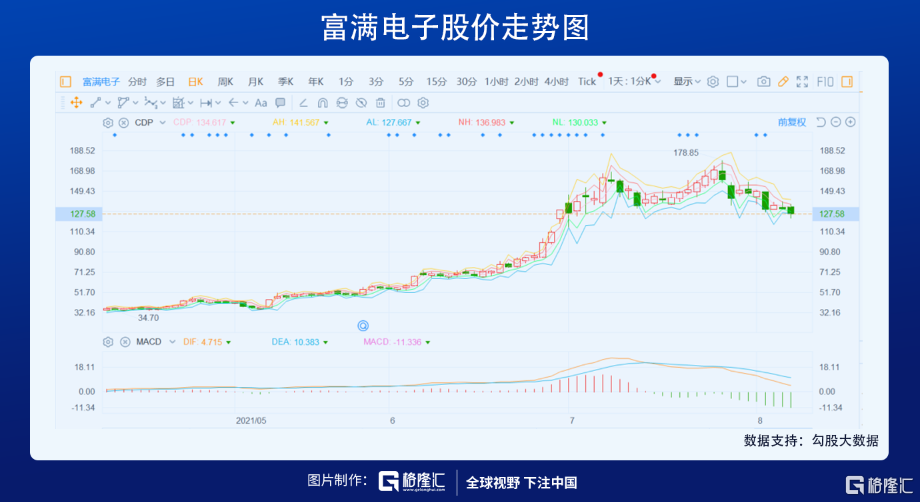Enter fullscreen with the expand icon
The width and height of the screenshot is (920, 502).
click(x=802, y=82)
